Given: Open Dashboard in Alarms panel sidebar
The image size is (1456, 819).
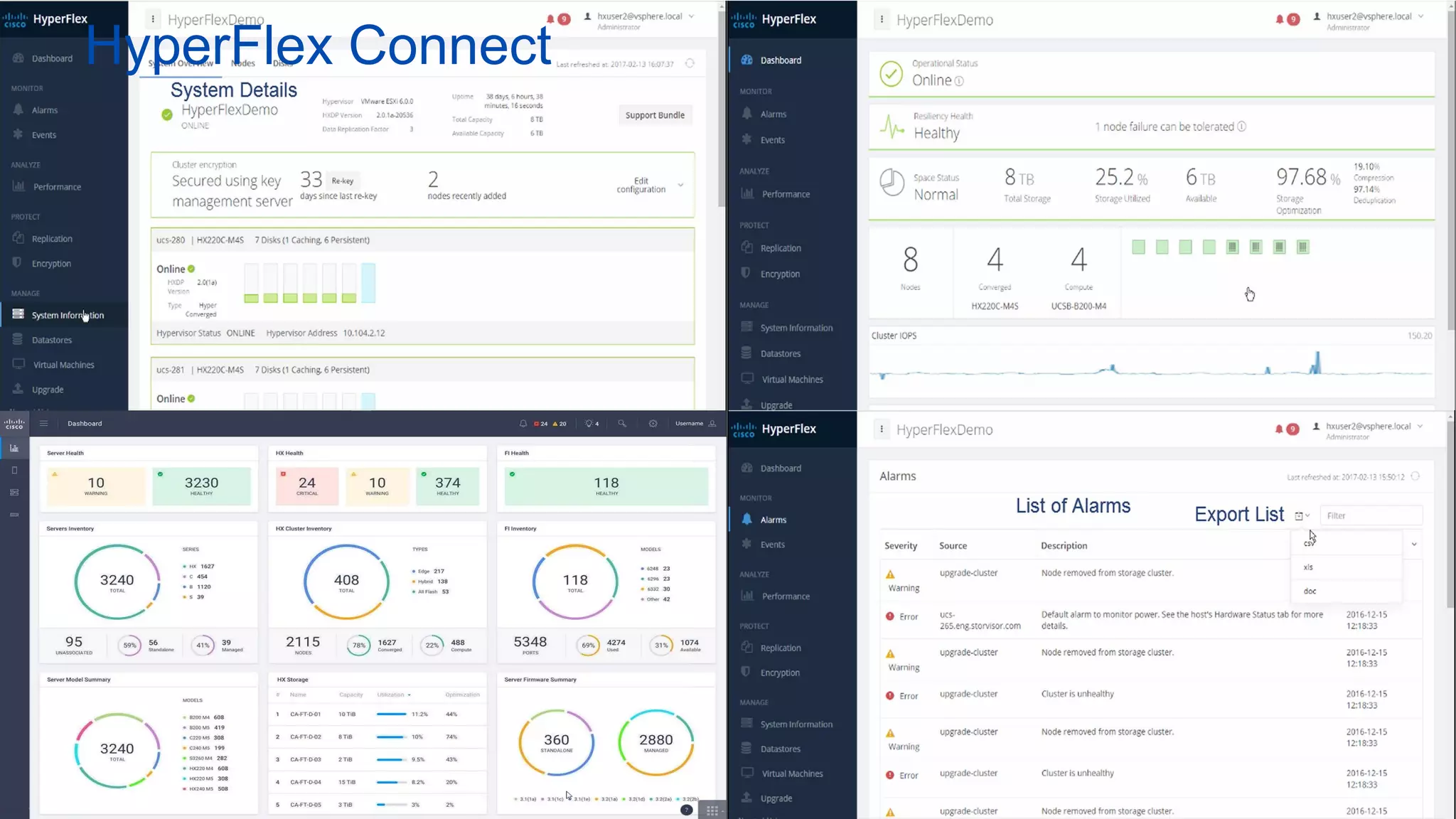Looking at the screenshot, I should (780, 469).
